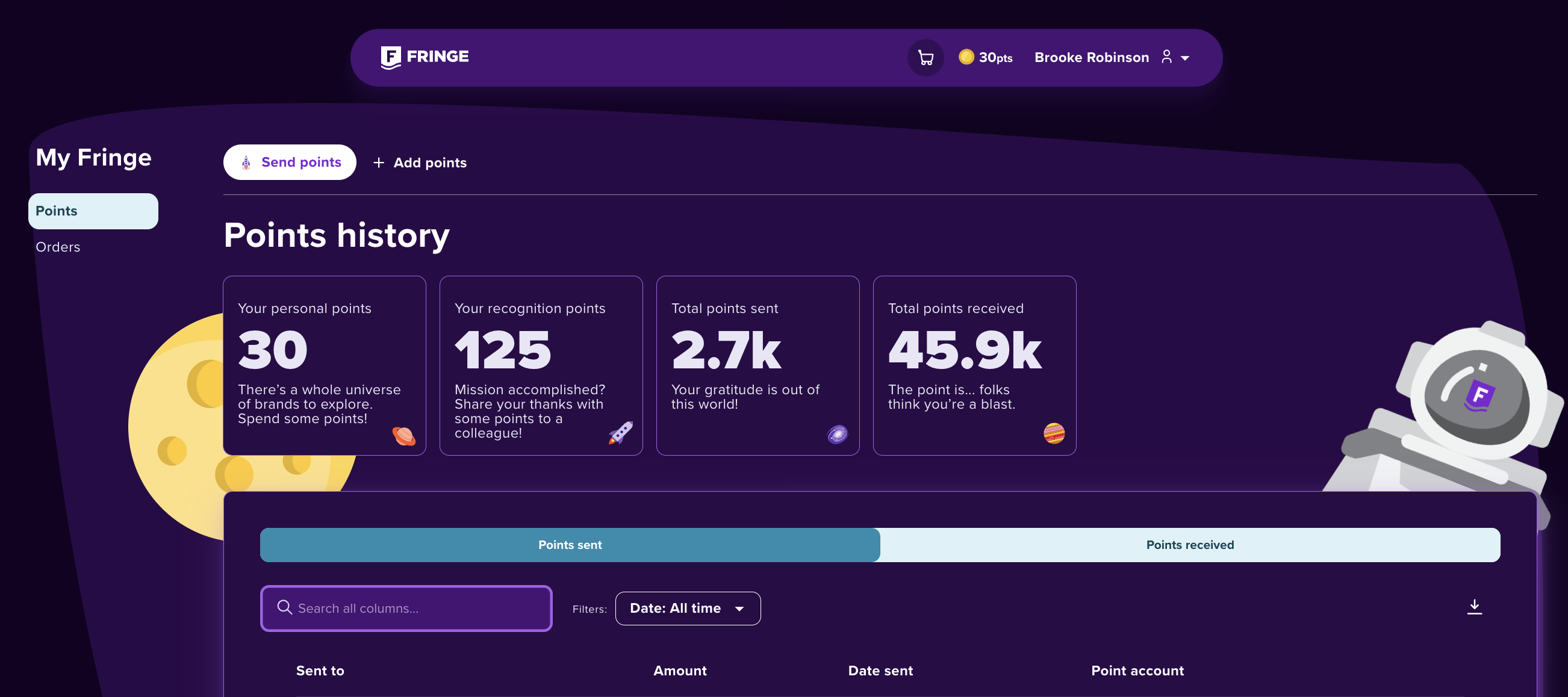Click the user profile silhouette icon
The image size is (1568, 697).
(x=1166, y=57)
